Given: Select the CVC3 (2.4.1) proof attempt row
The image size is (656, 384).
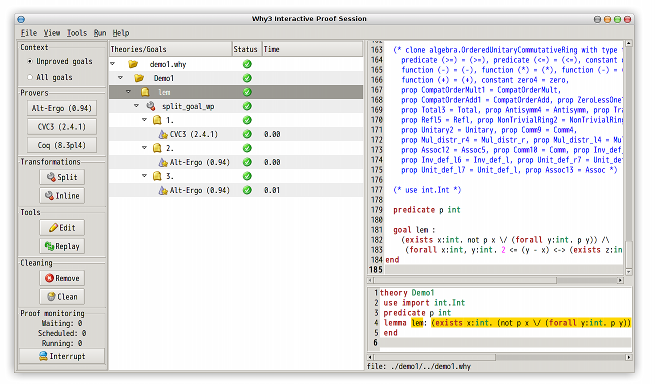Looking at the screenshot, I should click(236, 134).
